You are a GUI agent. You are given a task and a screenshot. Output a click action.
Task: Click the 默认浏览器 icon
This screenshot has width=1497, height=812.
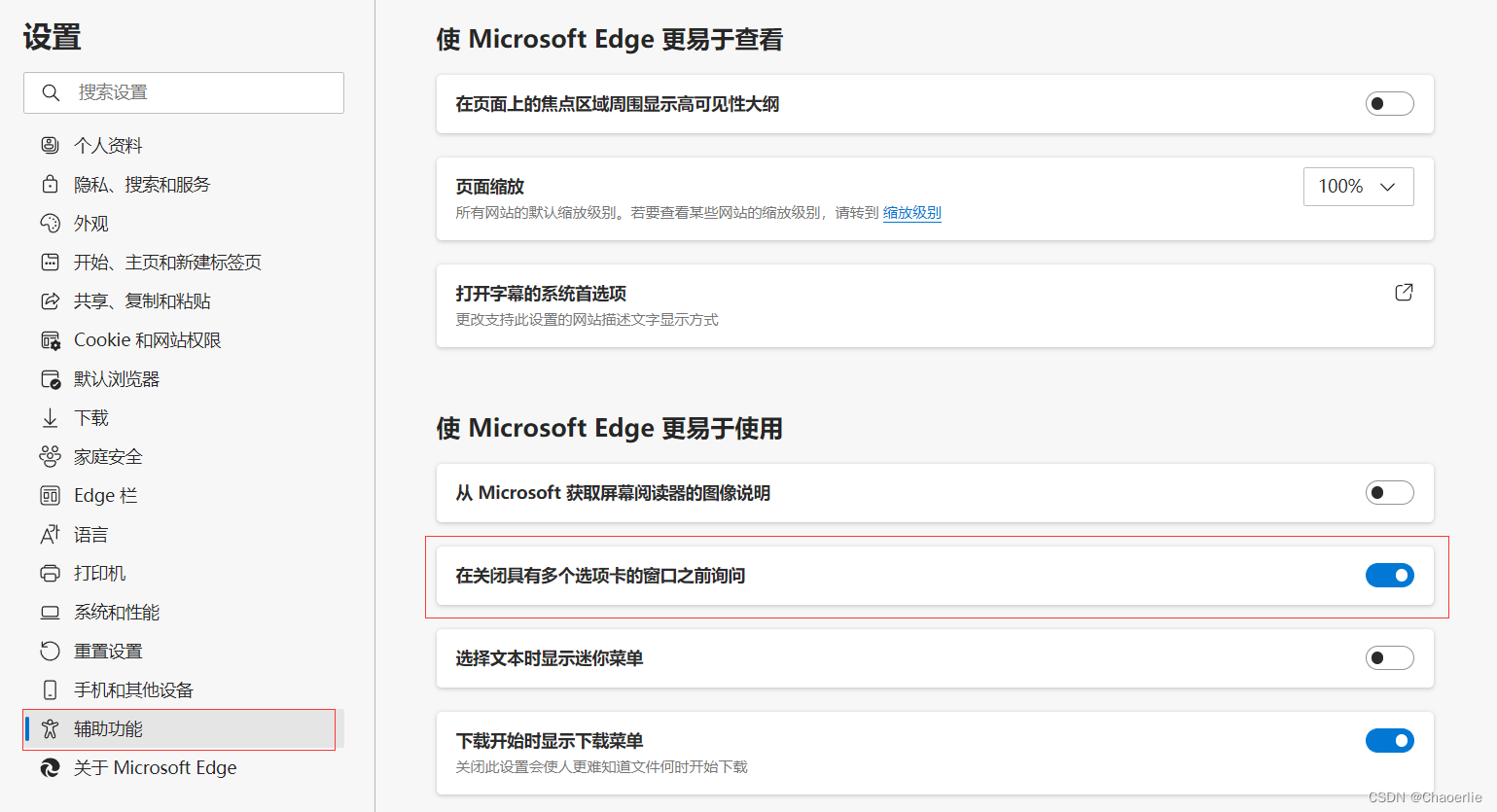pos(50,378)
